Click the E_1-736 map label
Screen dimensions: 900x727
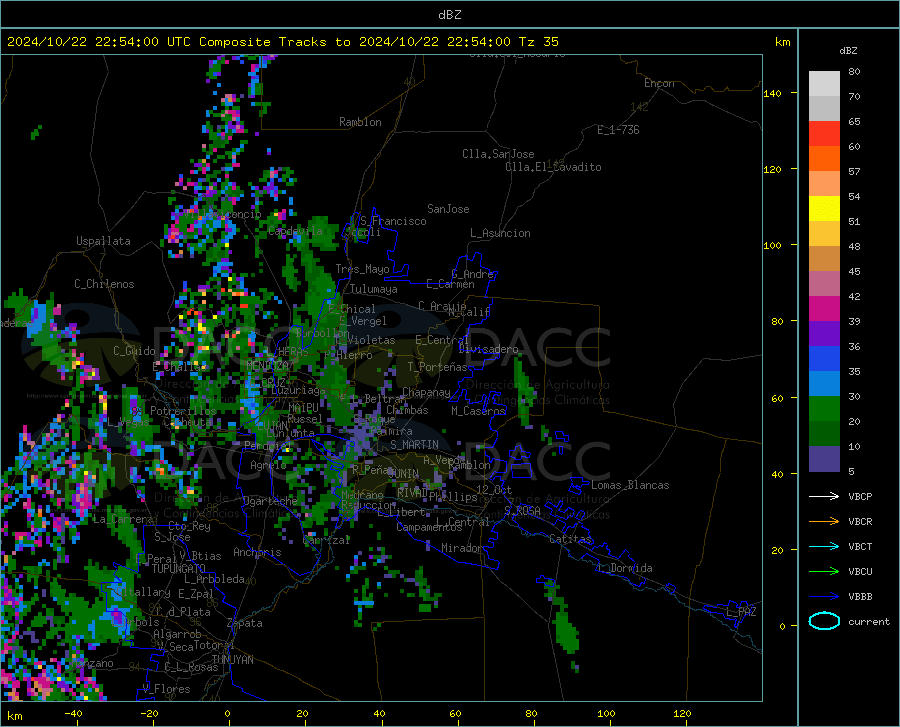pos(618,130)
